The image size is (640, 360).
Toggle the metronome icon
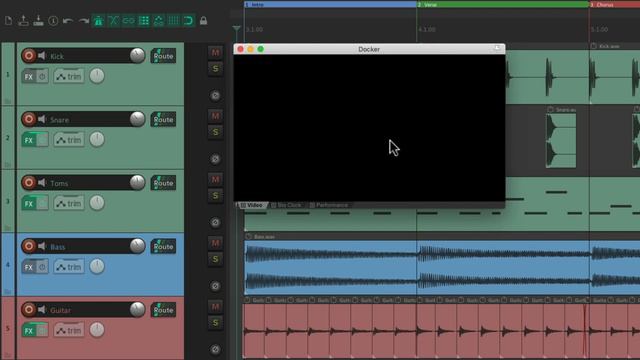pos(98,20)
